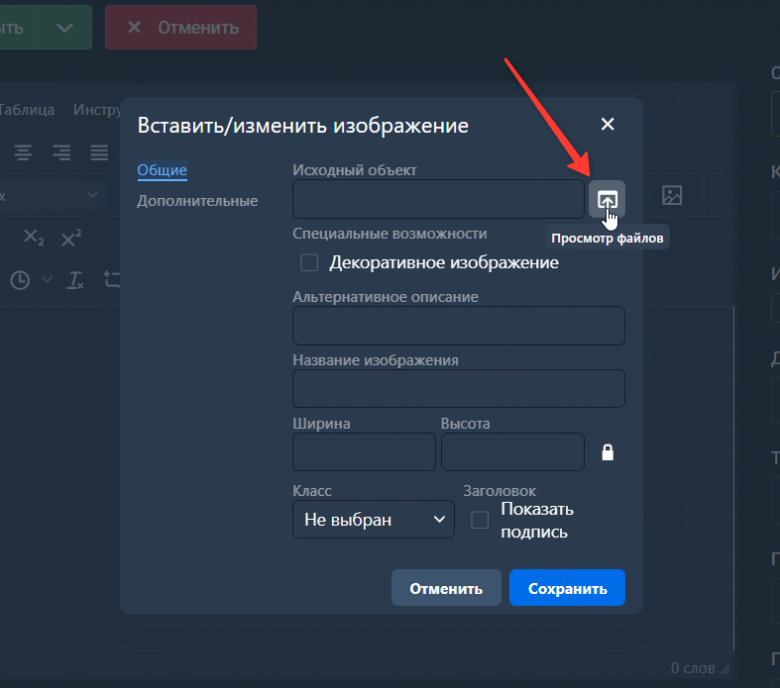
Task: Open the file browser next to source field
Action: click(x=607, y=199)
